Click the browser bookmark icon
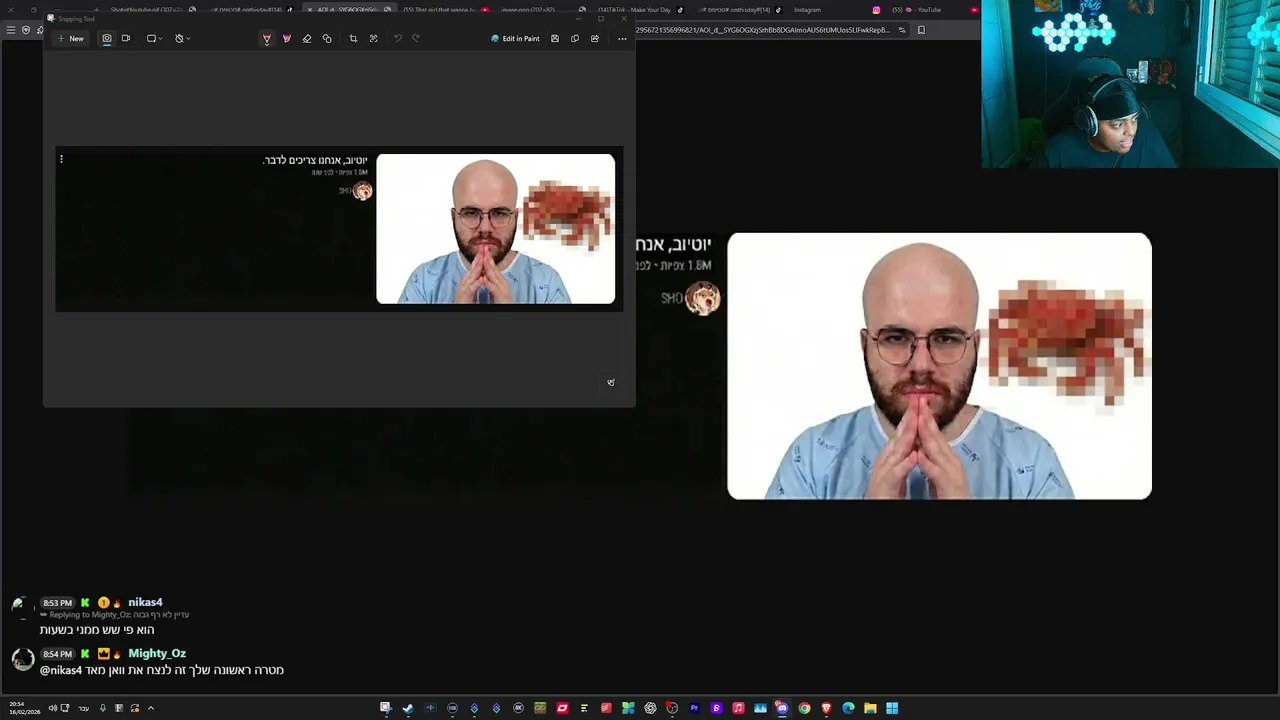 (x=921, y=30)
